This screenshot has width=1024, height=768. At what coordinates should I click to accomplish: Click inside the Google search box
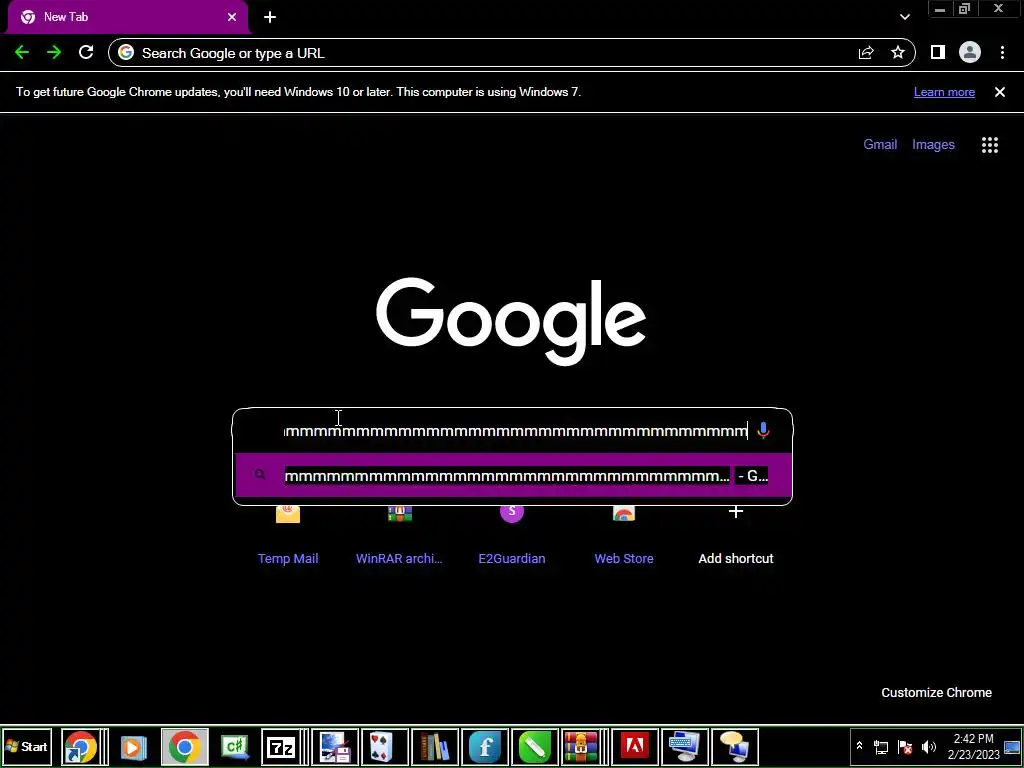click(x=513, y=431)
